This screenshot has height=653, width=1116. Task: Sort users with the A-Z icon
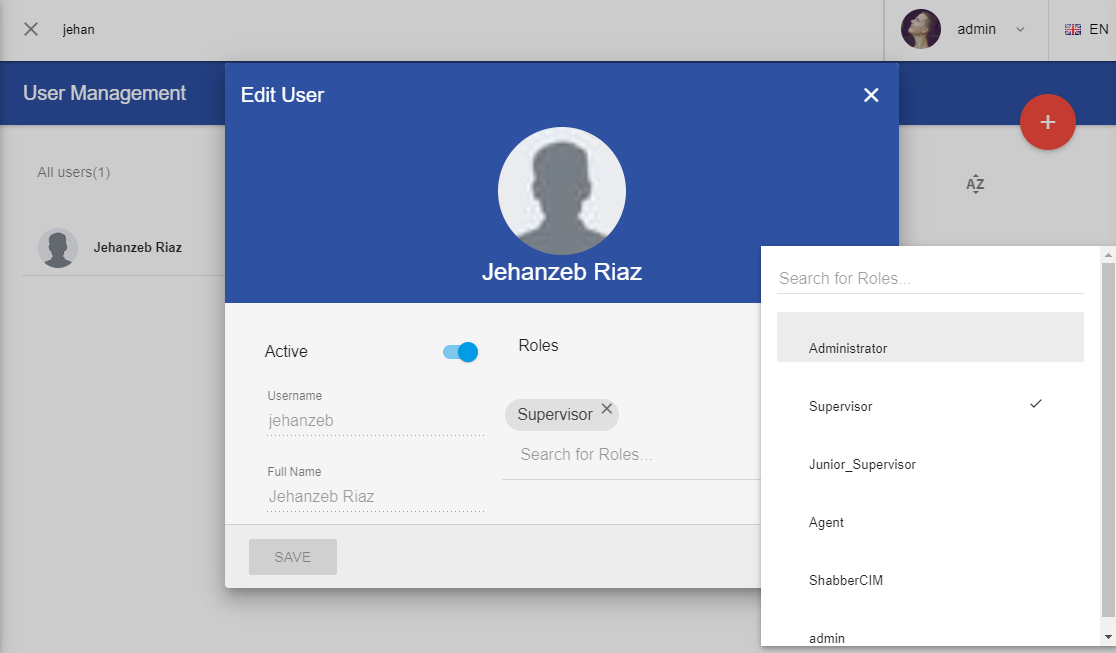(975, 184)
